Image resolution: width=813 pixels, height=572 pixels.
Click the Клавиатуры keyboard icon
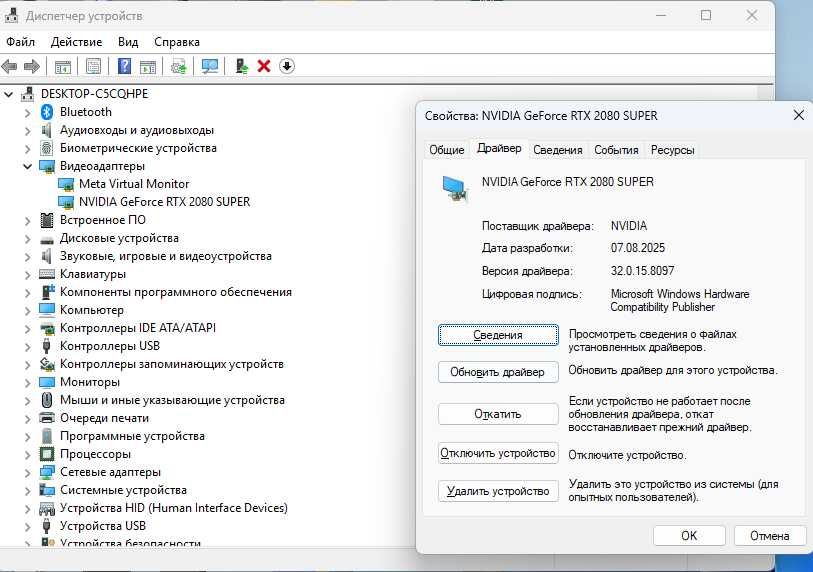tap(47, 274)
